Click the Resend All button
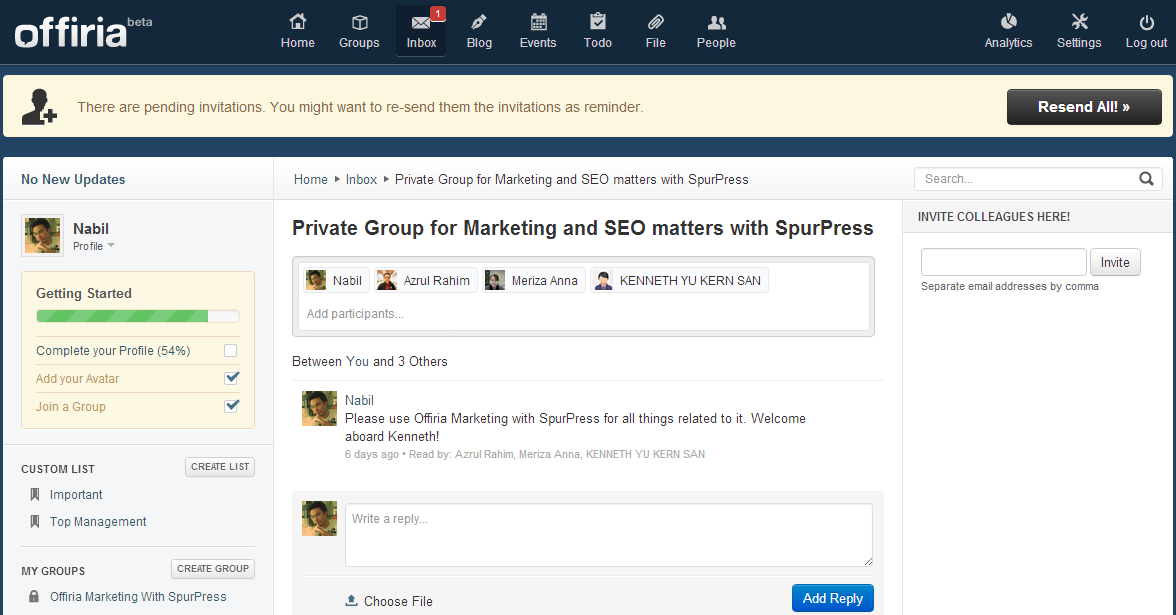 point(1084,107)
